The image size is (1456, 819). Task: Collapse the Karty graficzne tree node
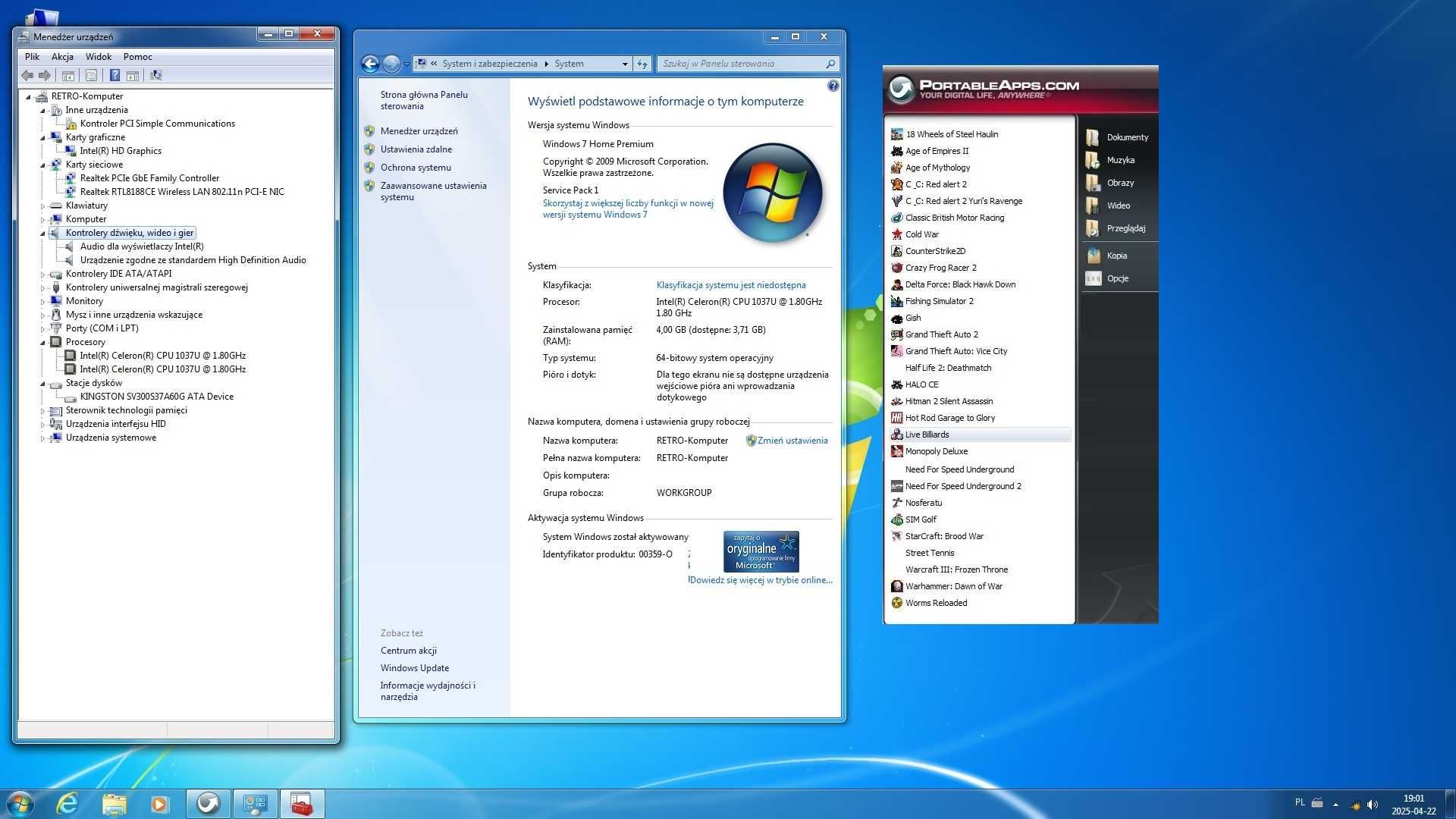tap(43, 137)
